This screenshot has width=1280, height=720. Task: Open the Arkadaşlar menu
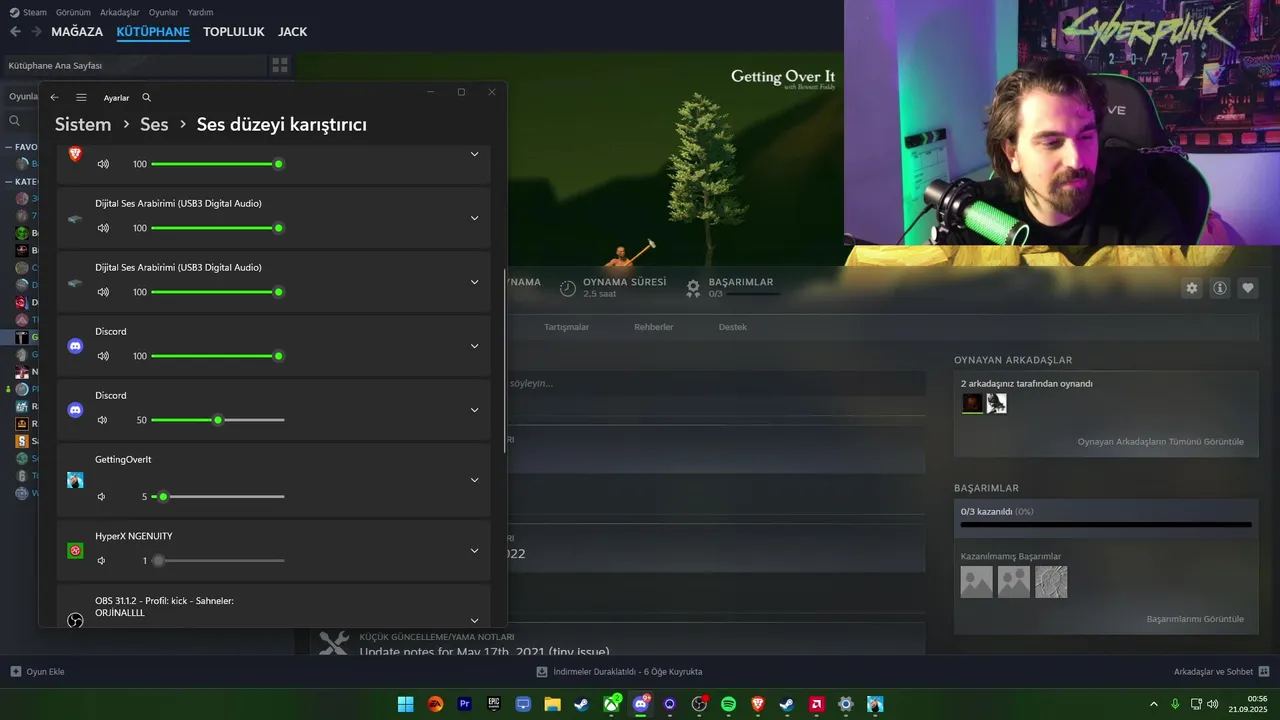[120, 12]
